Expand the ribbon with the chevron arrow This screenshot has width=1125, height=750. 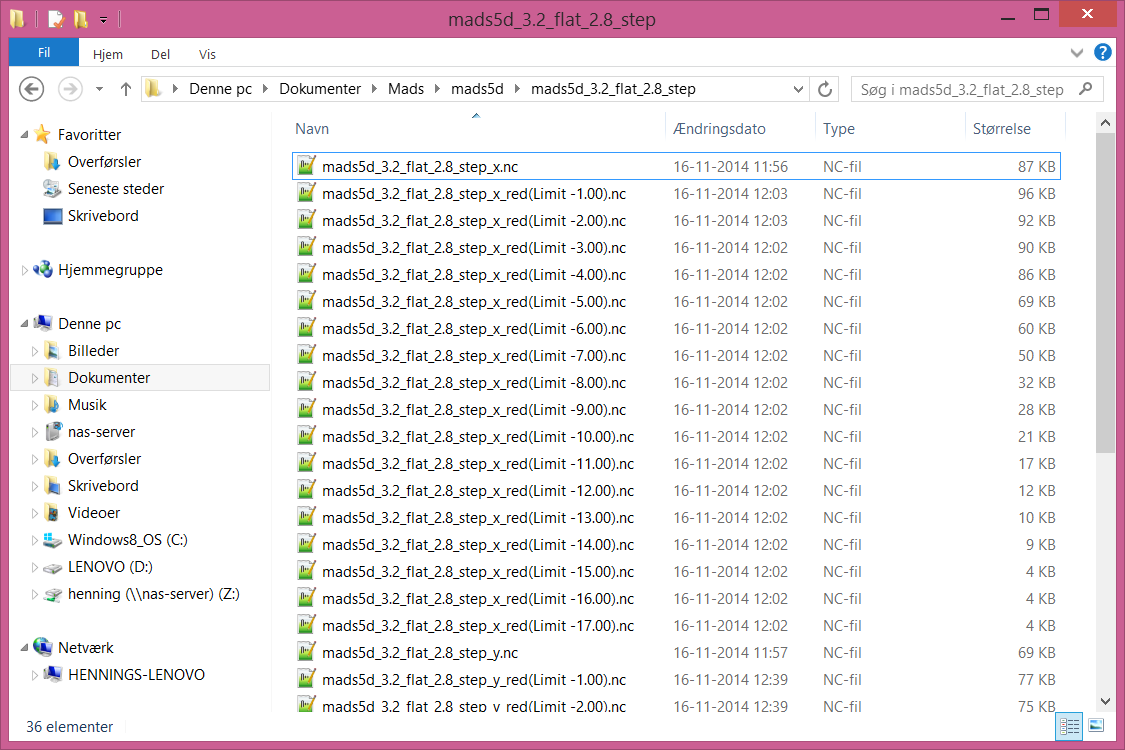[x=1077, y=53]
